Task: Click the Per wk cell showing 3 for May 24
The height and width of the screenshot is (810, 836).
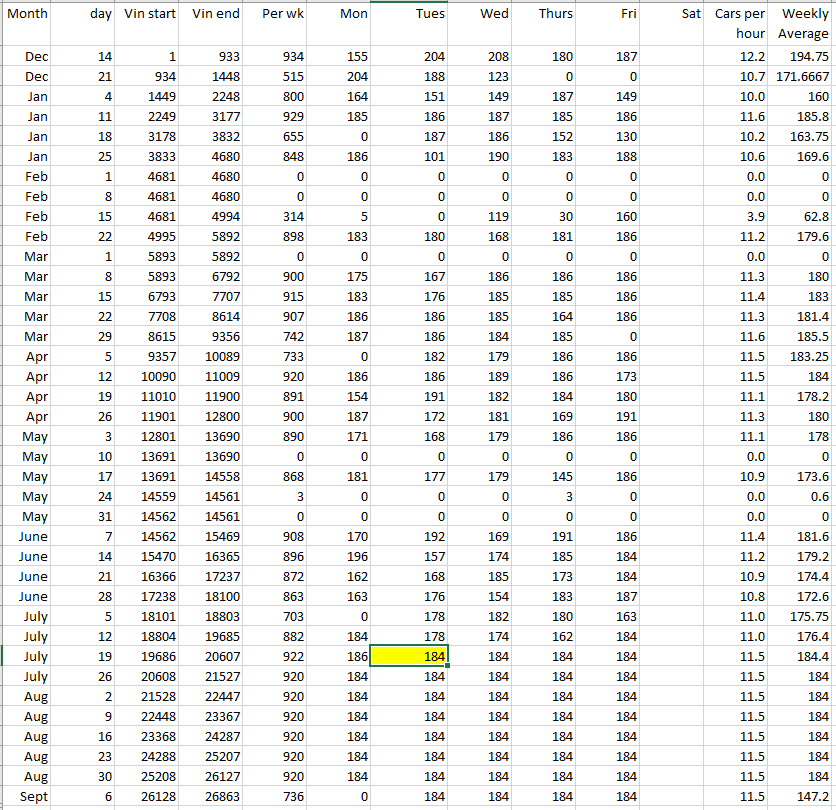Action: click(x=278, y=497)
